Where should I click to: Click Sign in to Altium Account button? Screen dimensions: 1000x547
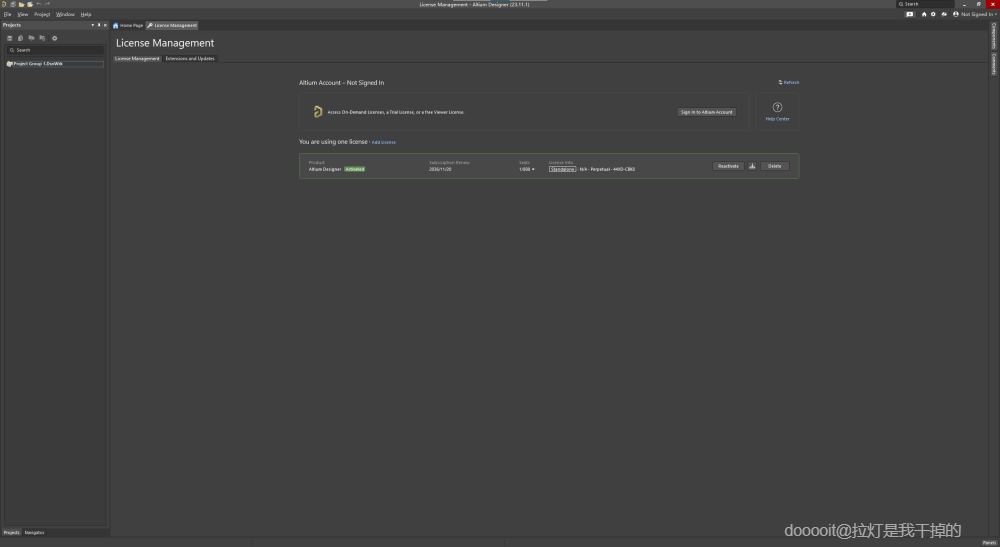pyautogui.click(x=707, y=112)
